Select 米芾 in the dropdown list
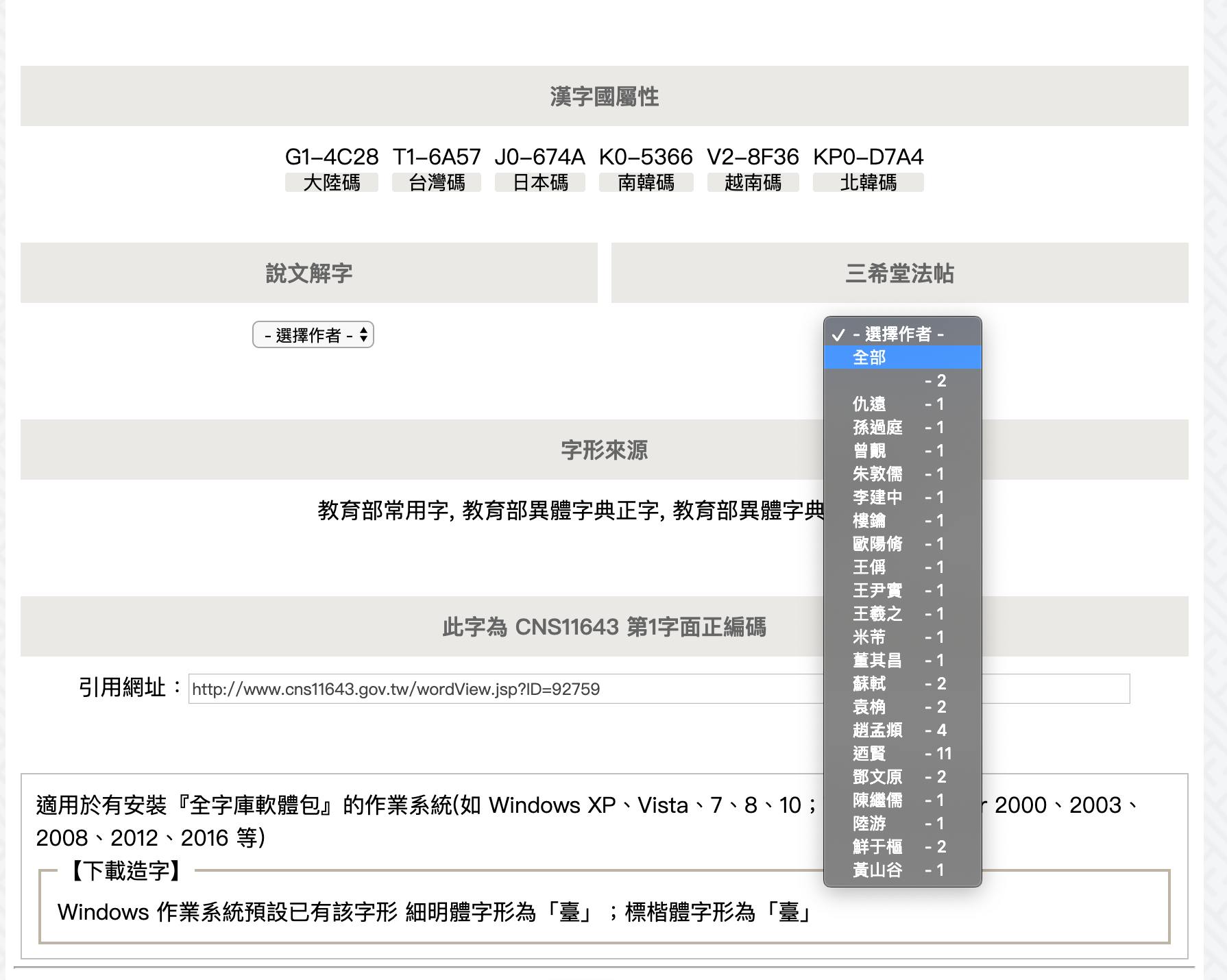The image size is (1227, 980). pos(868,637)
